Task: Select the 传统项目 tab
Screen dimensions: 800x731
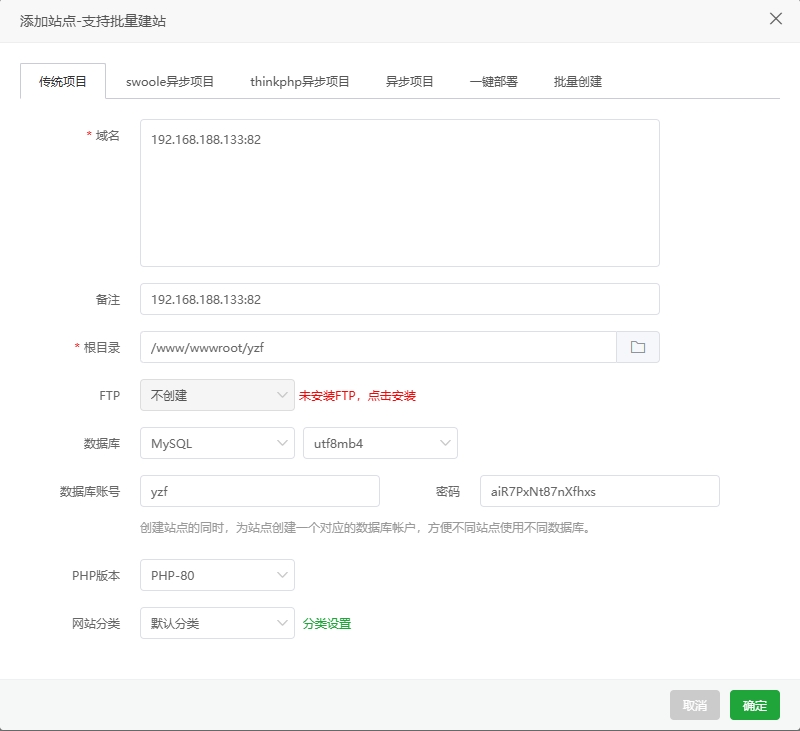Action: (x=63, y=82)
